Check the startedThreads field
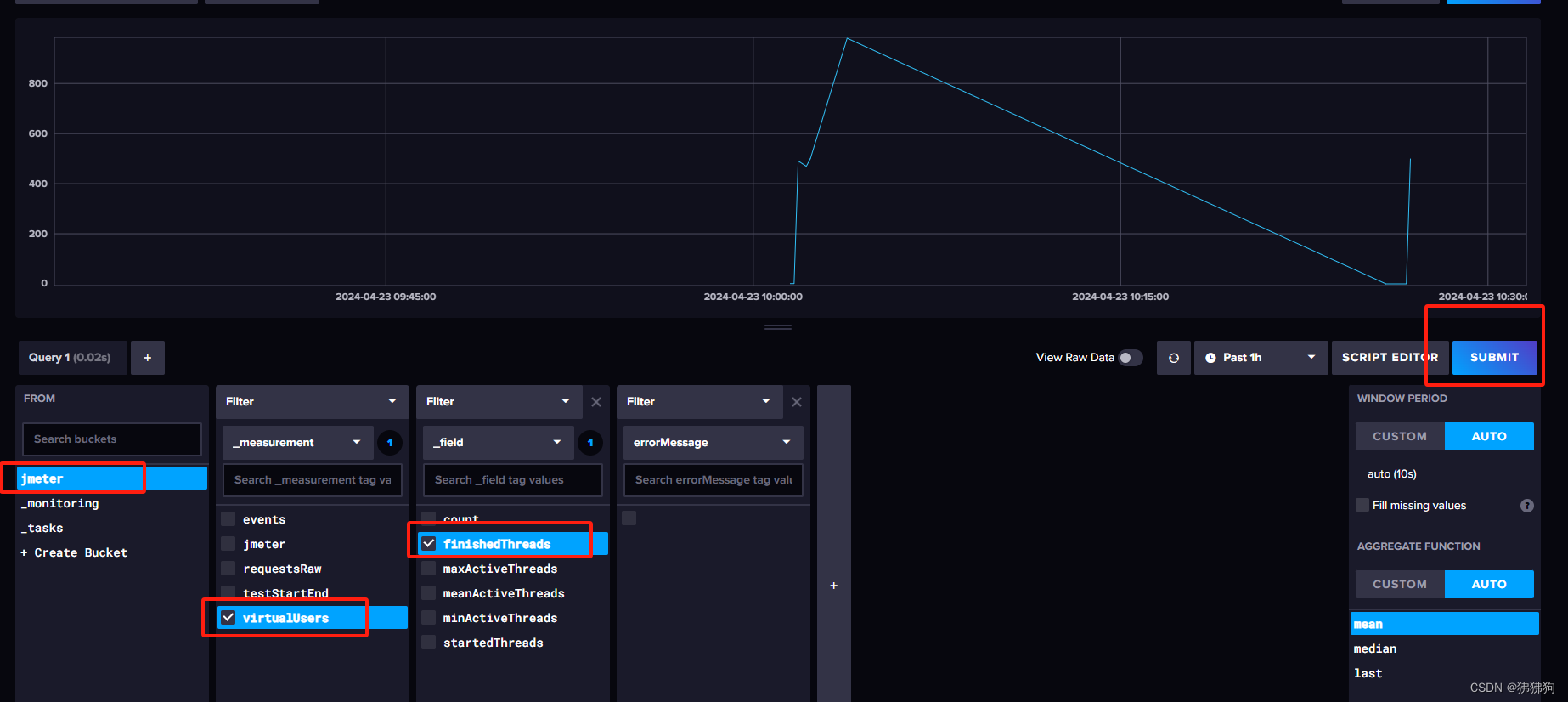The image size is (1568, 702). tap(429, 643)
